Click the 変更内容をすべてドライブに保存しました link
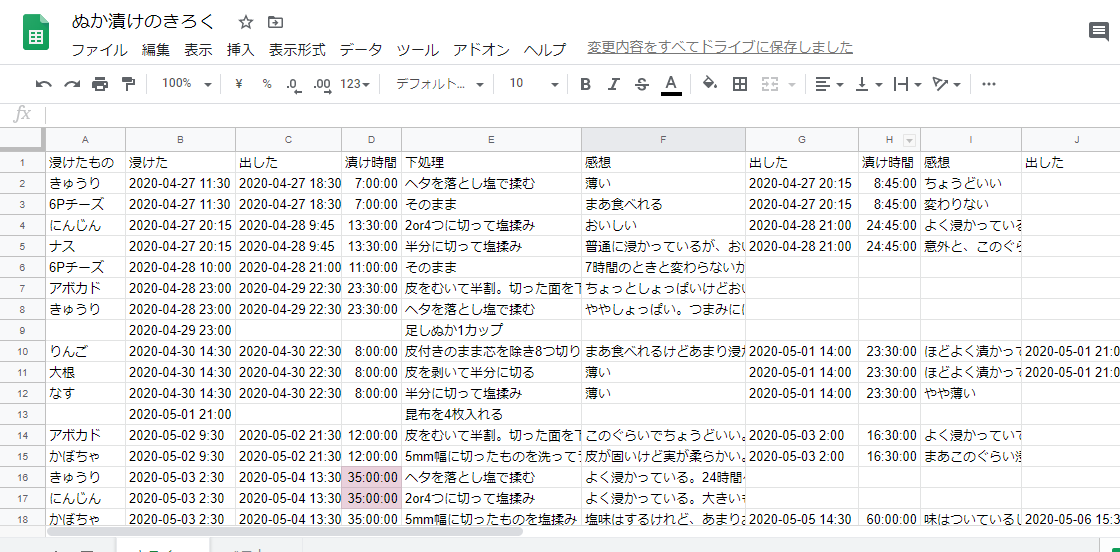Screen dimensions: 1120x552 click(x=720, y=48)
